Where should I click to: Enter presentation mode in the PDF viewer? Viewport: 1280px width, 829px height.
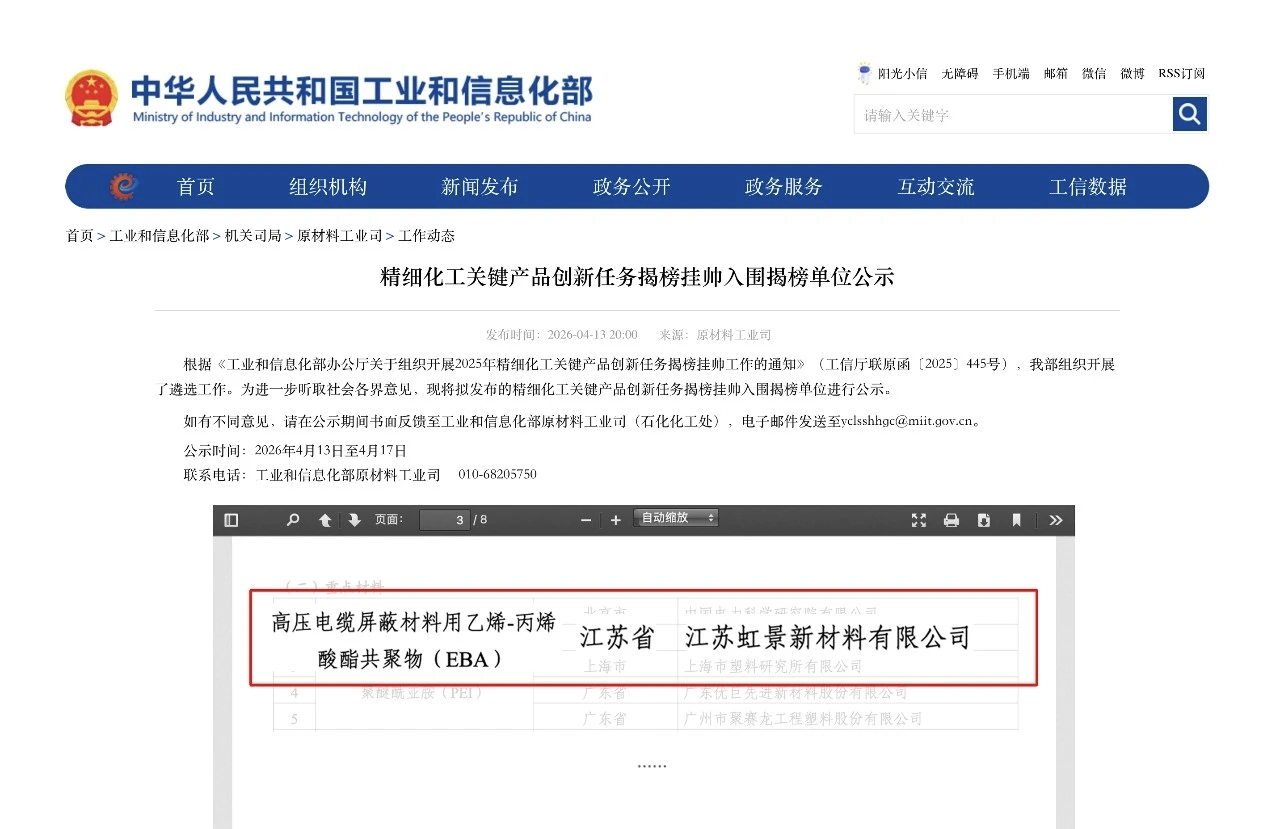coord(918,519)
